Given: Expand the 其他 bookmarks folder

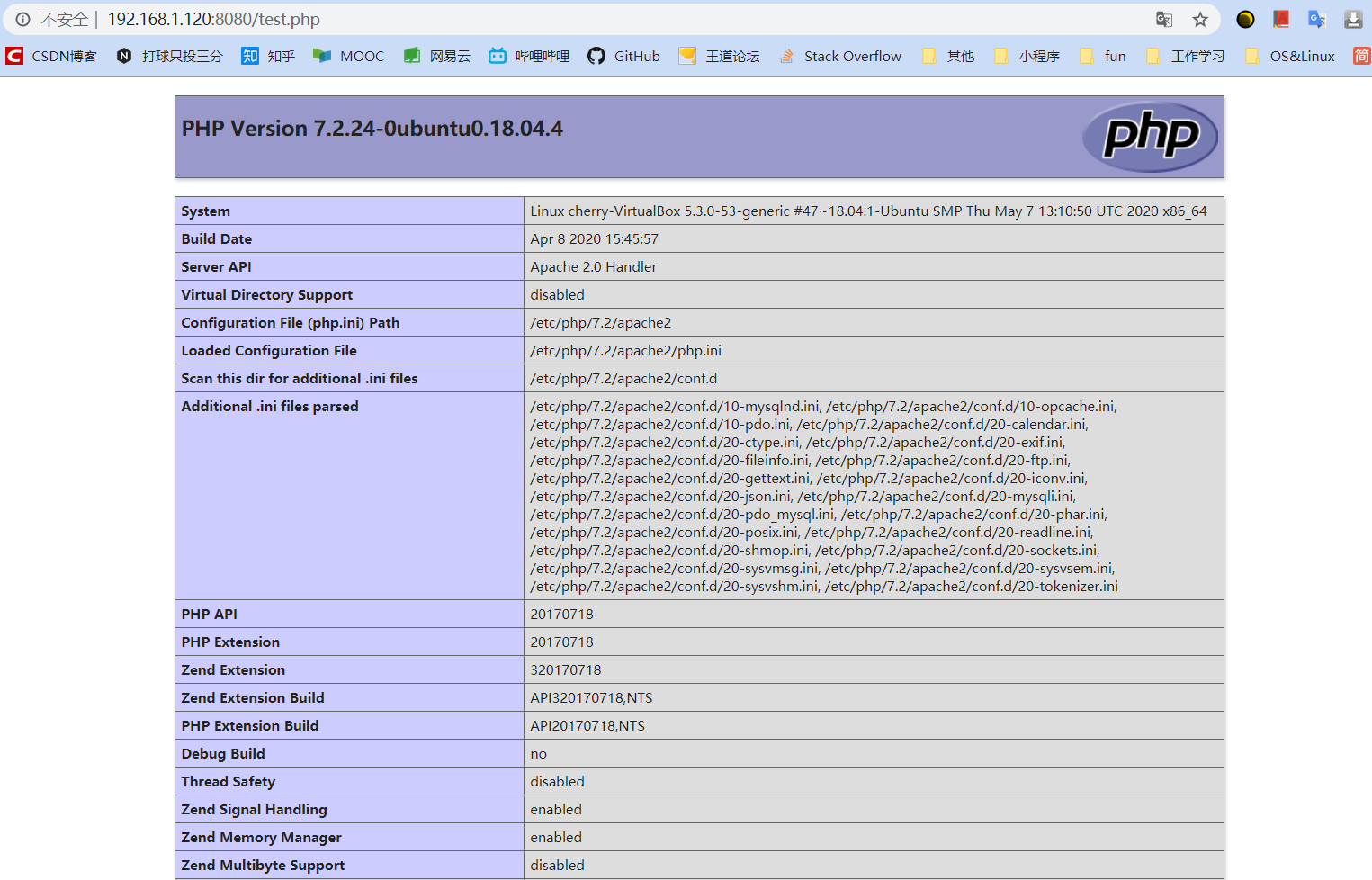Looking at the screenshot, I should 948,56.
